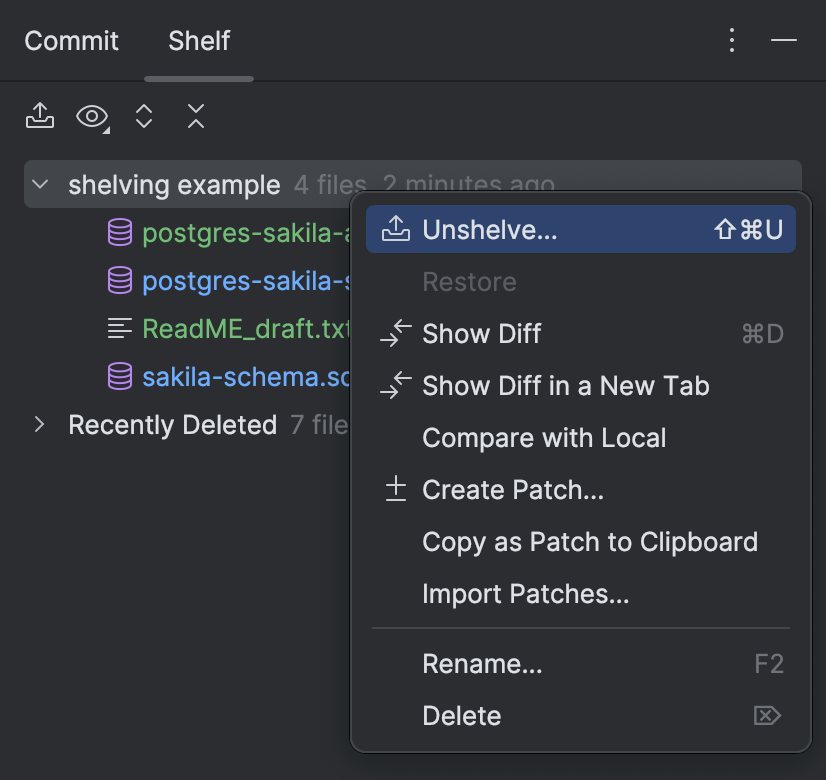The width and height of the screenshot is (826, 780).
Task: Click the Unshelve icon in context menu
Action: (x=396, y=229)
